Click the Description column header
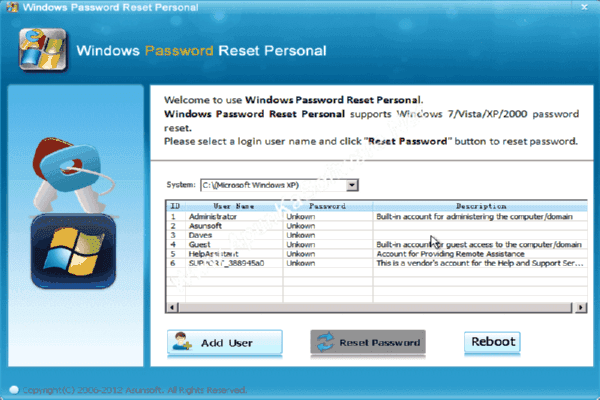The width and height of the screenshot is (600, 400). [480, 206]
